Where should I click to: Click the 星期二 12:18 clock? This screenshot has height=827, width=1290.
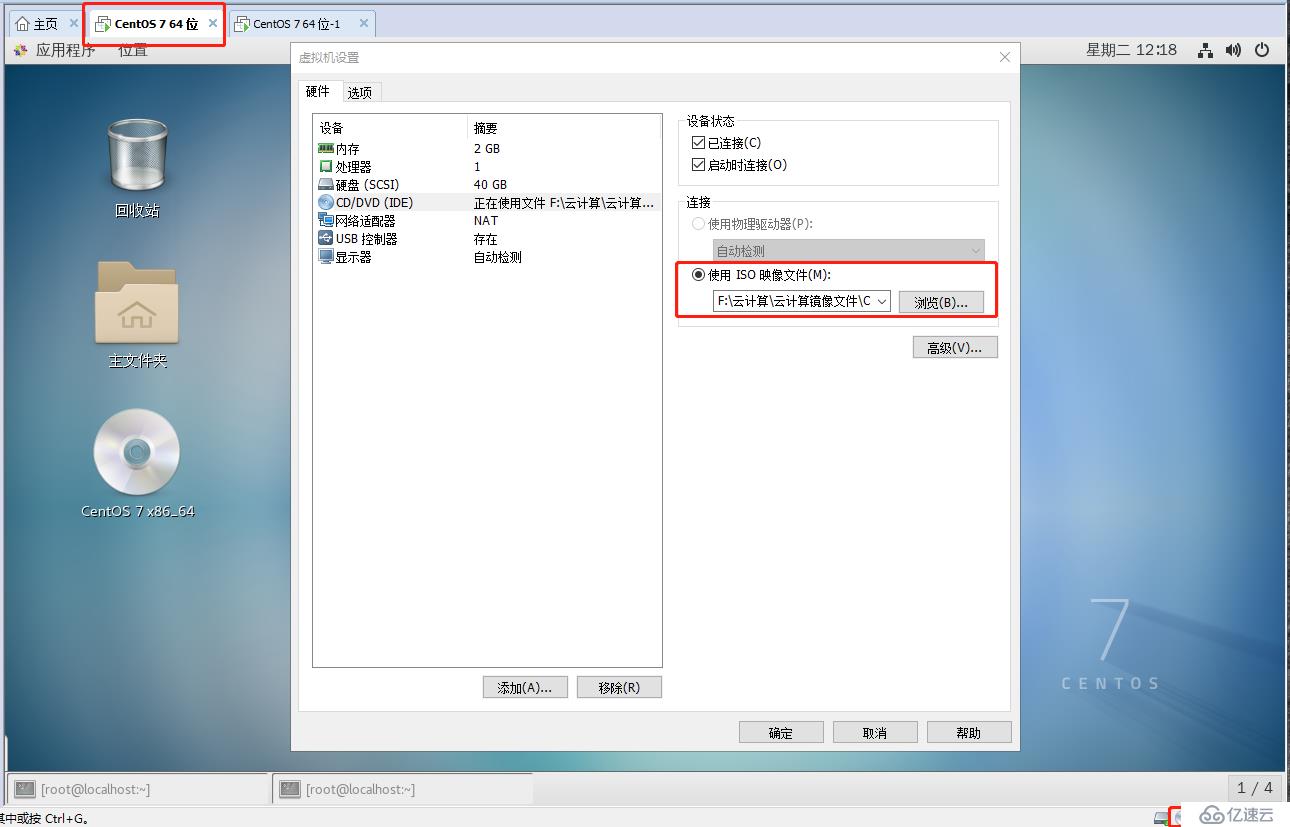tap(1132, 50)
